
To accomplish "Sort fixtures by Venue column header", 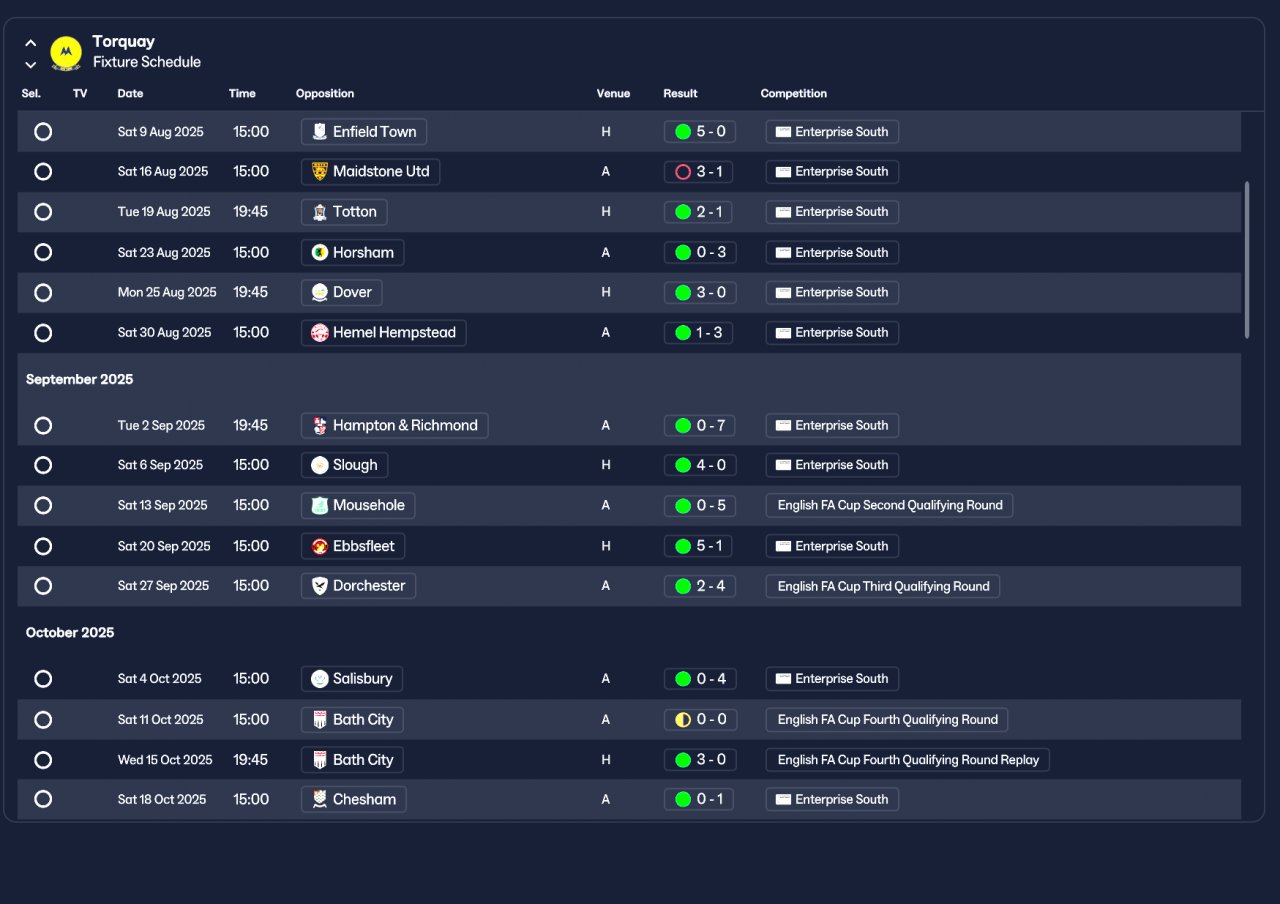I will (613, 93).
